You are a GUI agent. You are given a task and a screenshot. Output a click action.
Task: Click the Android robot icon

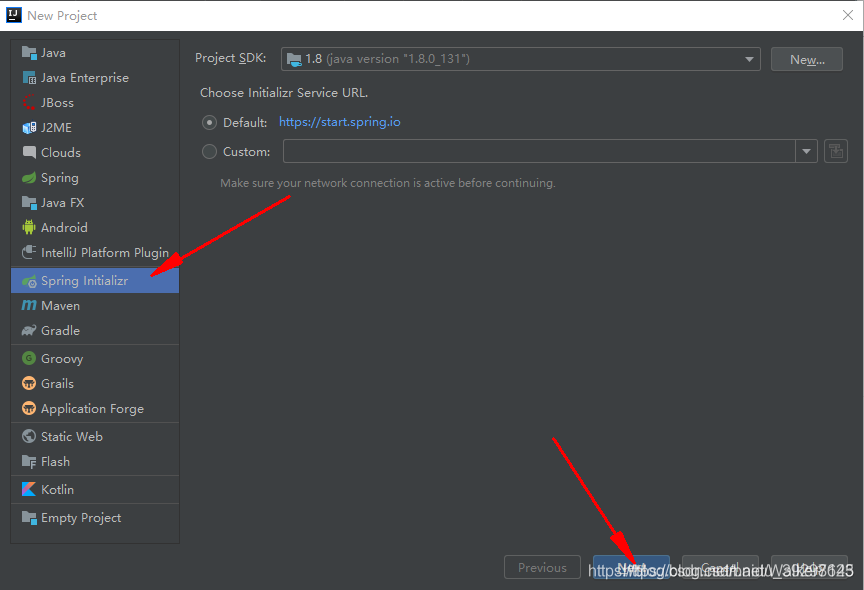point(29,227)
